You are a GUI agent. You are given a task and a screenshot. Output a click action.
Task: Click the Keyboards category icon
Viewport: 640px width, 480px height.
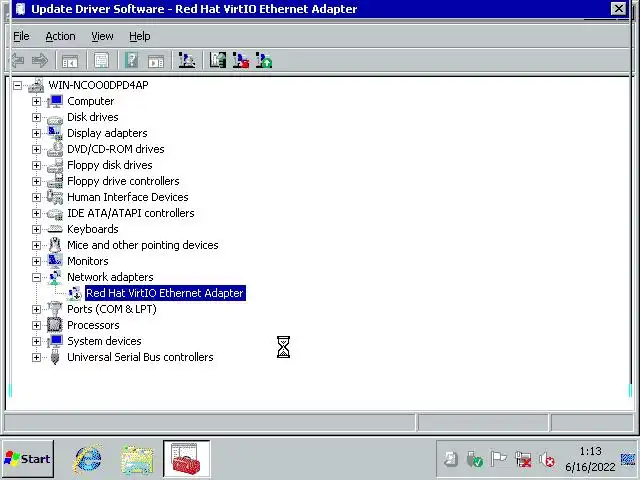click(x=55, y=229)
